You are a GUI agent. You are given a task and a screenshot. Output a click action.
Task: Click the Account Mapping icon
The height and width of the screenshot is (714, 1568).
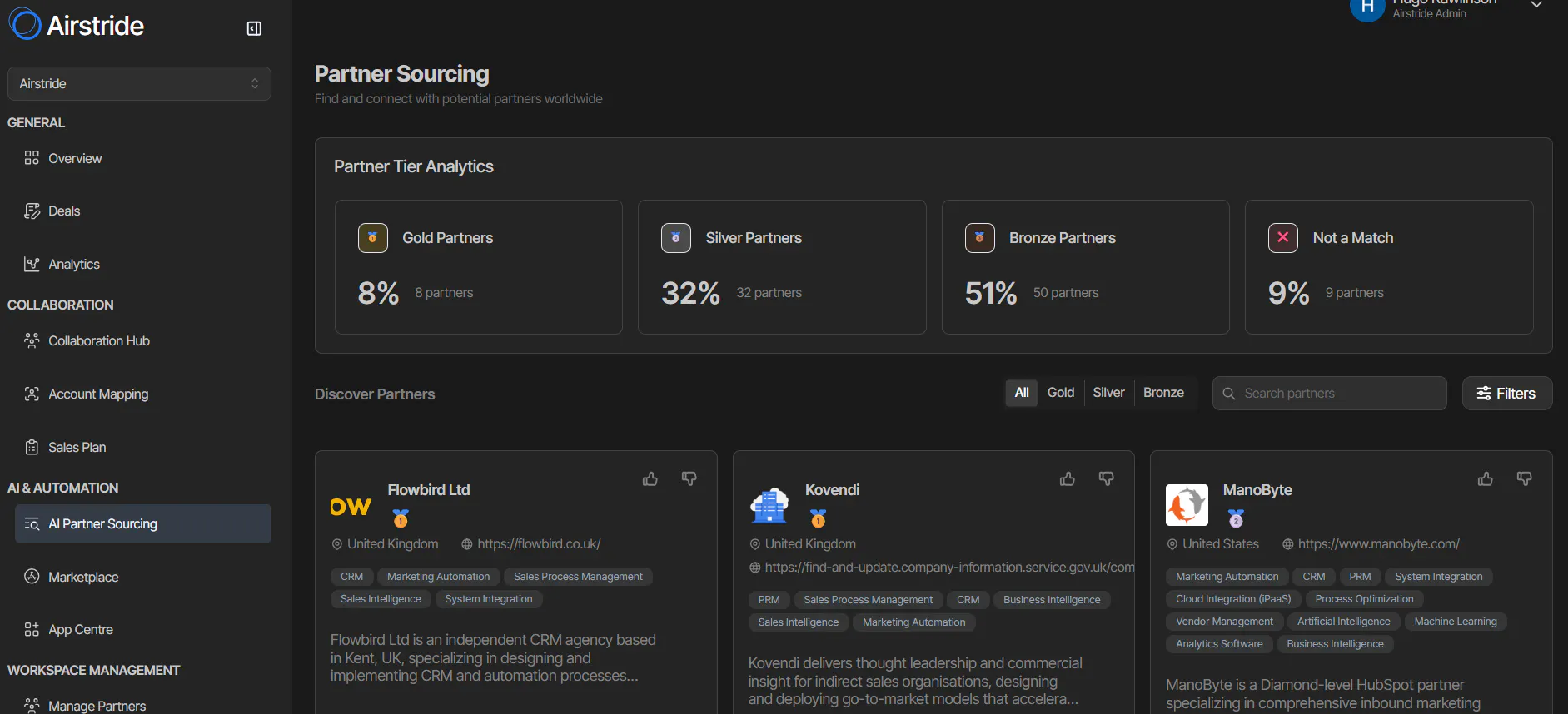(32, 394)
